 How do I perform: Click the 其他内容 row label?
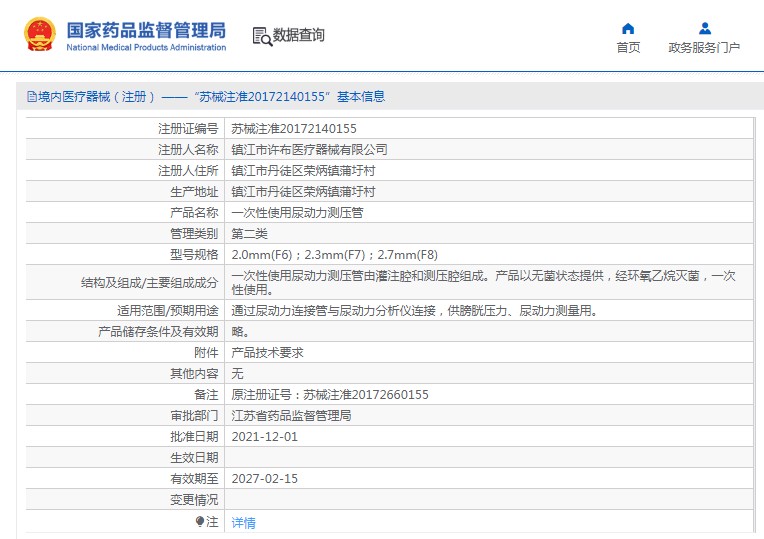(x=194, y=373)
